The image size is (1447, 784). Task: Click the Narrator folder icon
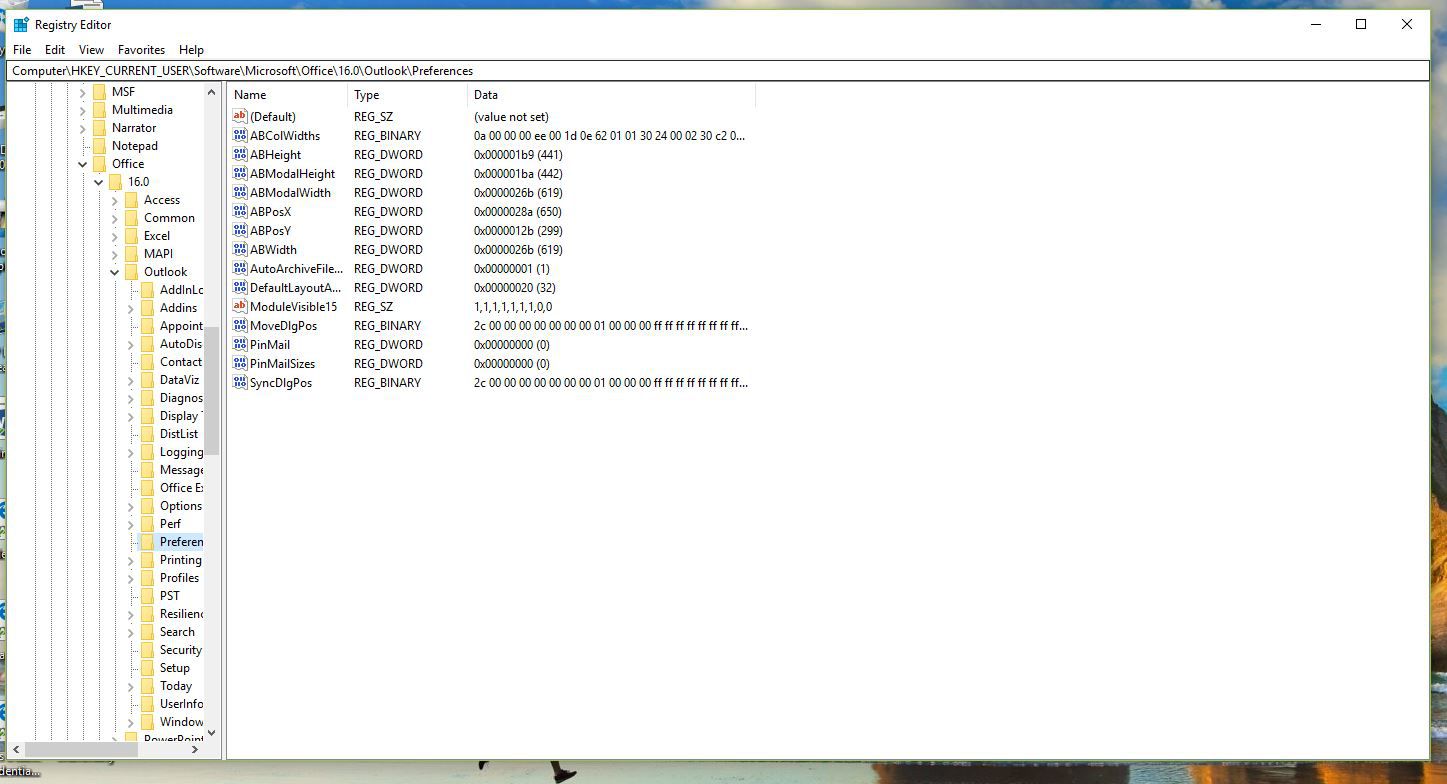pos(99,128)
